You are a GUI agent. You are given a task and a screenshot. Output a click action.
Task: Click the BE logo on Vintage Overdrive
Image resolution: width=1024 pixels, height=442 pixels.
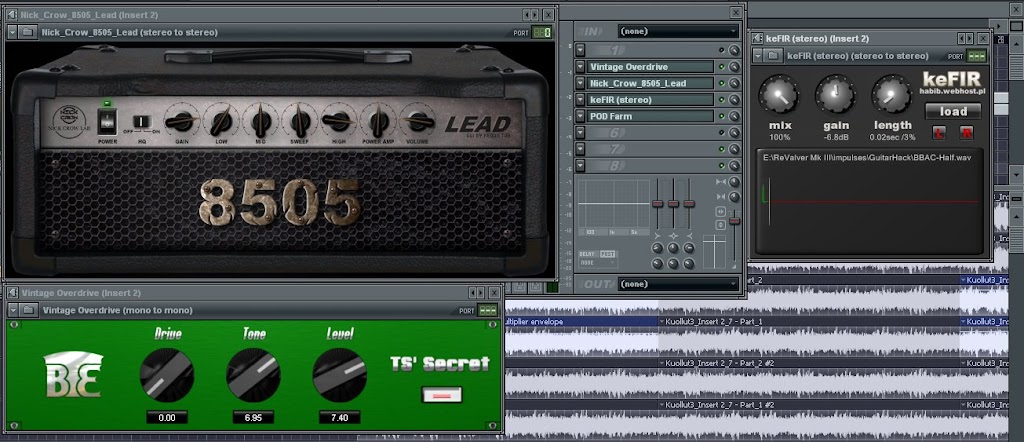point(72,375)
